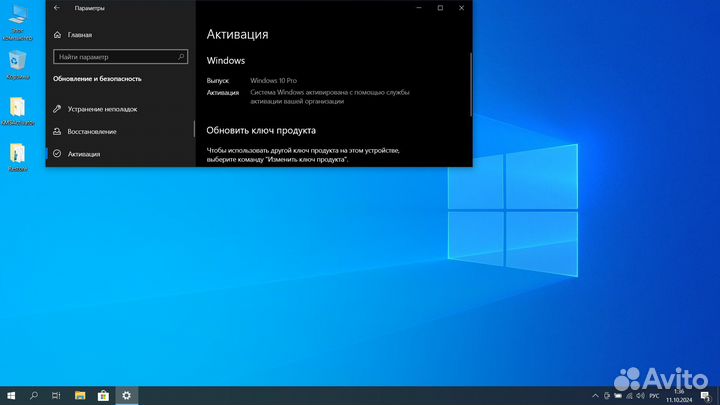Go back with the Параметры back arrow

coord(56,8)
